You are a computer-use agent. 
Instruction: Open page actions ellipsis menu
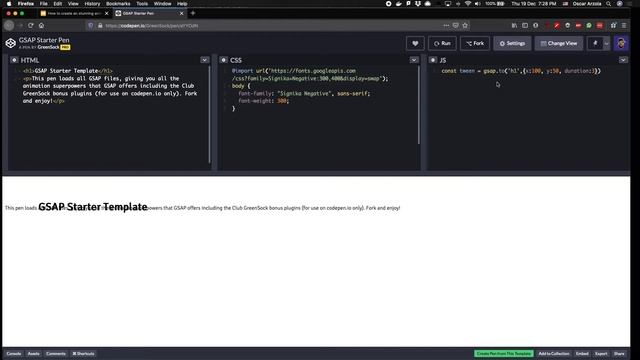tap(446, 25)
